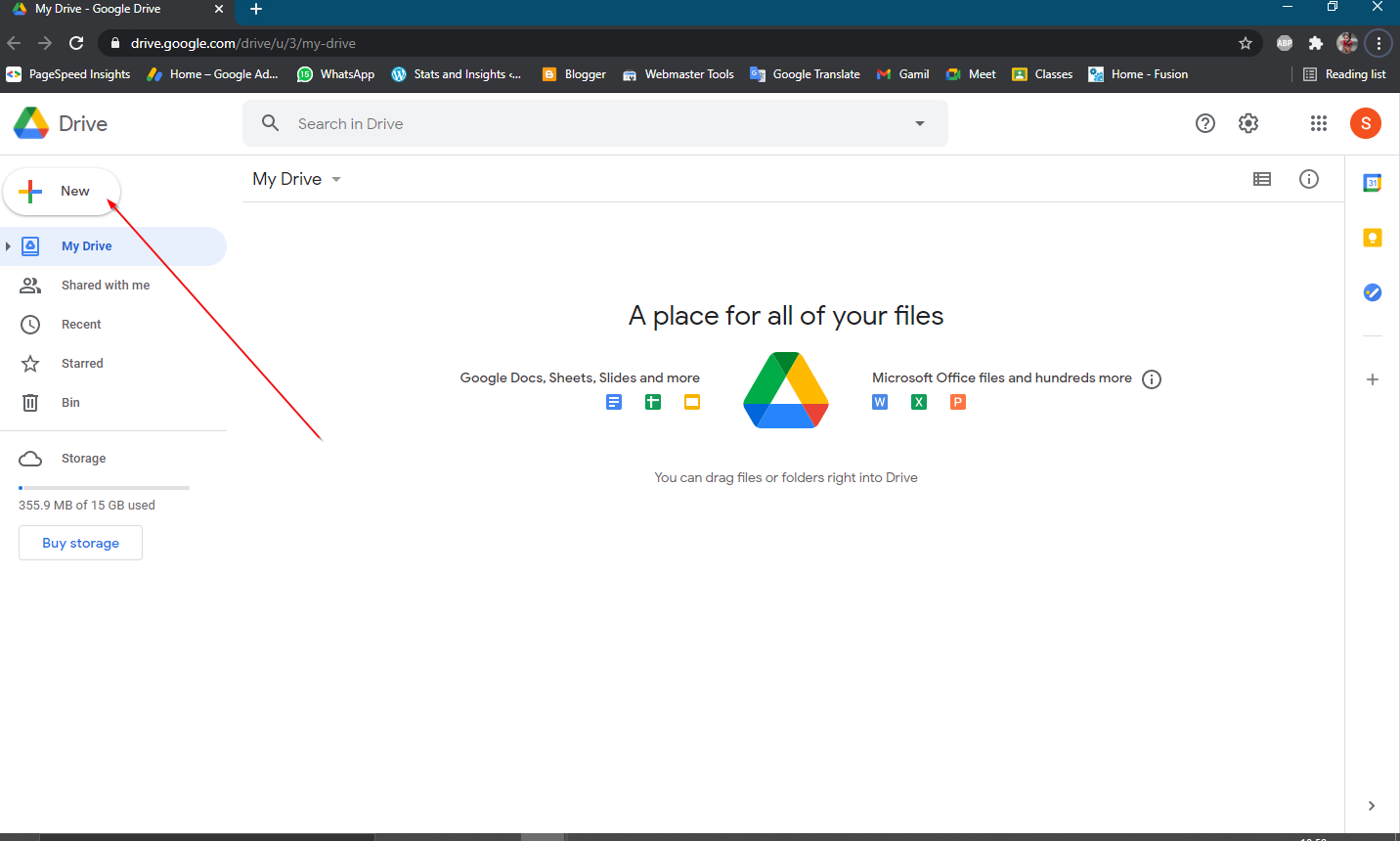Open Google Calendar side panel icon

point(1373,183)
